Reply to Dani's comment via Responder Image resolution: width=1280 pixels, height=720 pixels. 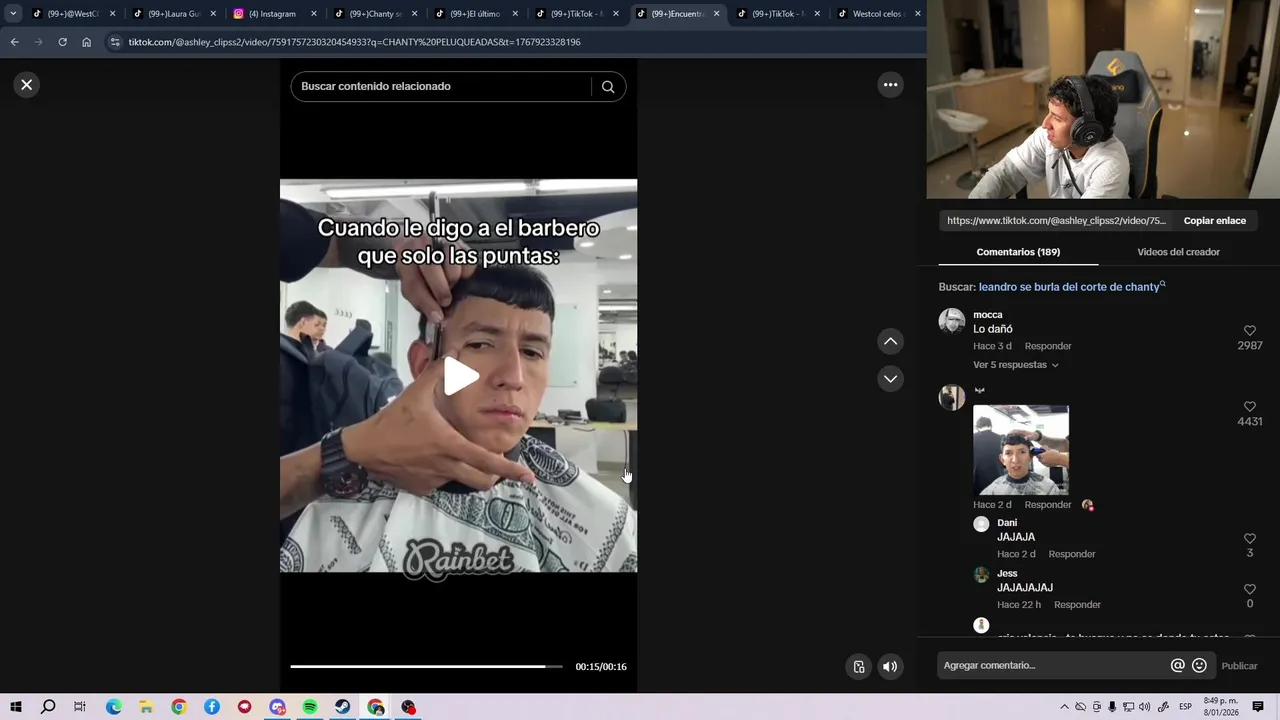pyautogui.click(x=1071, y=554)
